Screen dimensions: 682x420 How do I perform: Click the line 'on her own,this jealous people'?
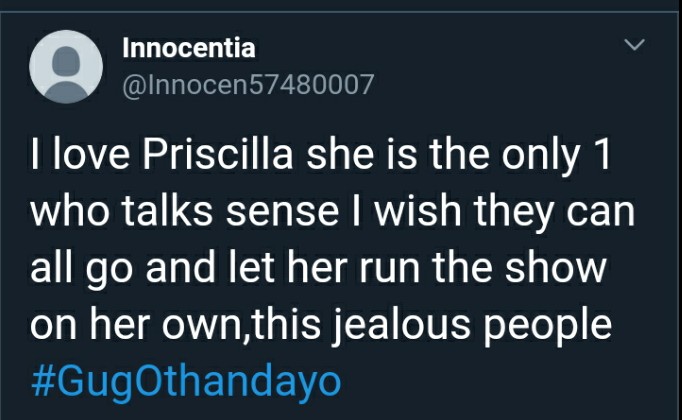321,325
